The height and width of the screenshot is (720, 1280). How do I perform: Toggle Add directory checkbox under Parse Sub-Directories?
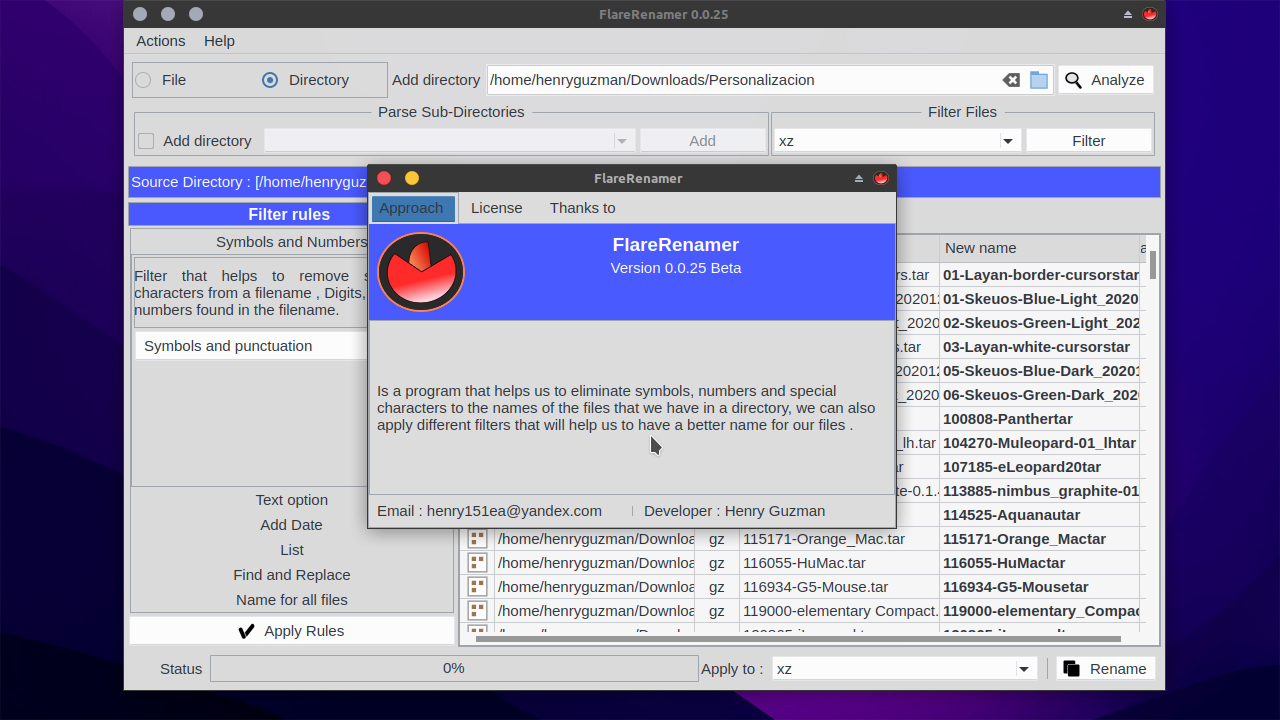[x=146, y=141]
